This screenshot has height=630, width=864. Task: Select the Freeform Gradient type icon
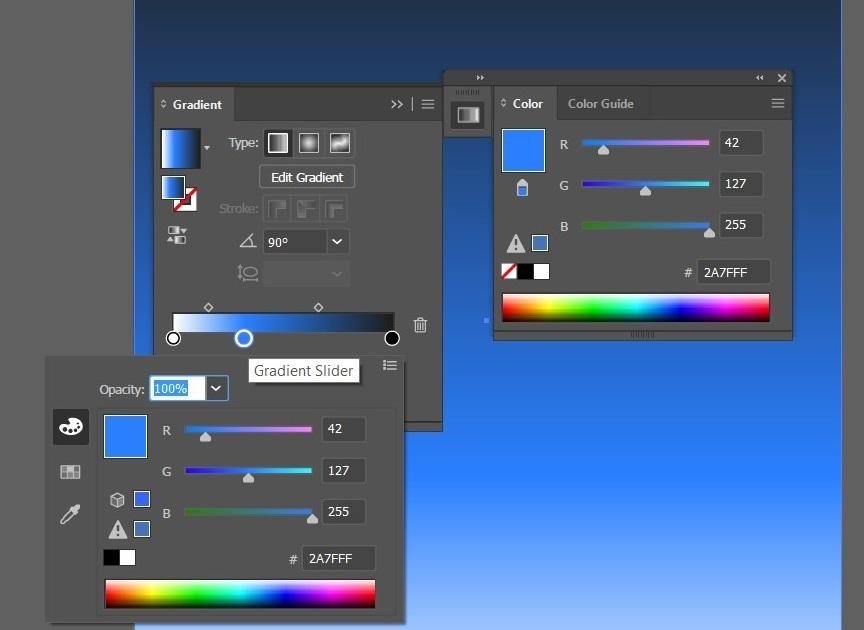pyautogui.click(x=340, y=143)
